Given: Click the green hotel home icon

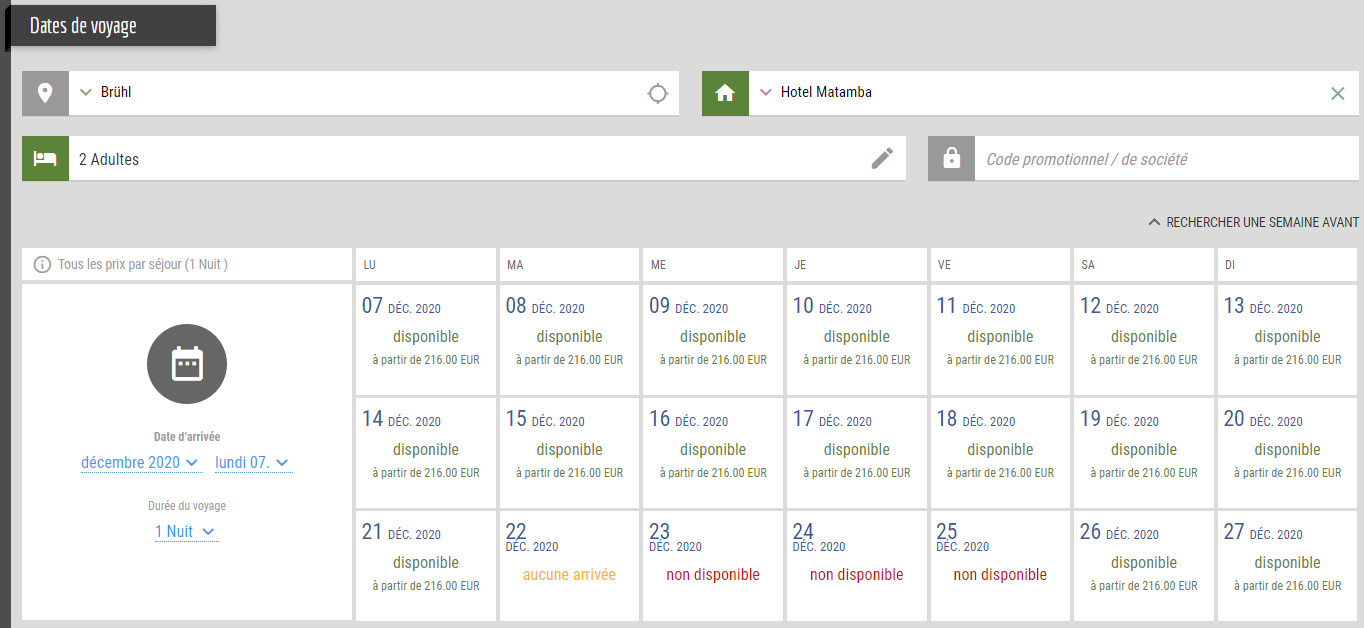Looking at the screenshot, I should (725, 93).
